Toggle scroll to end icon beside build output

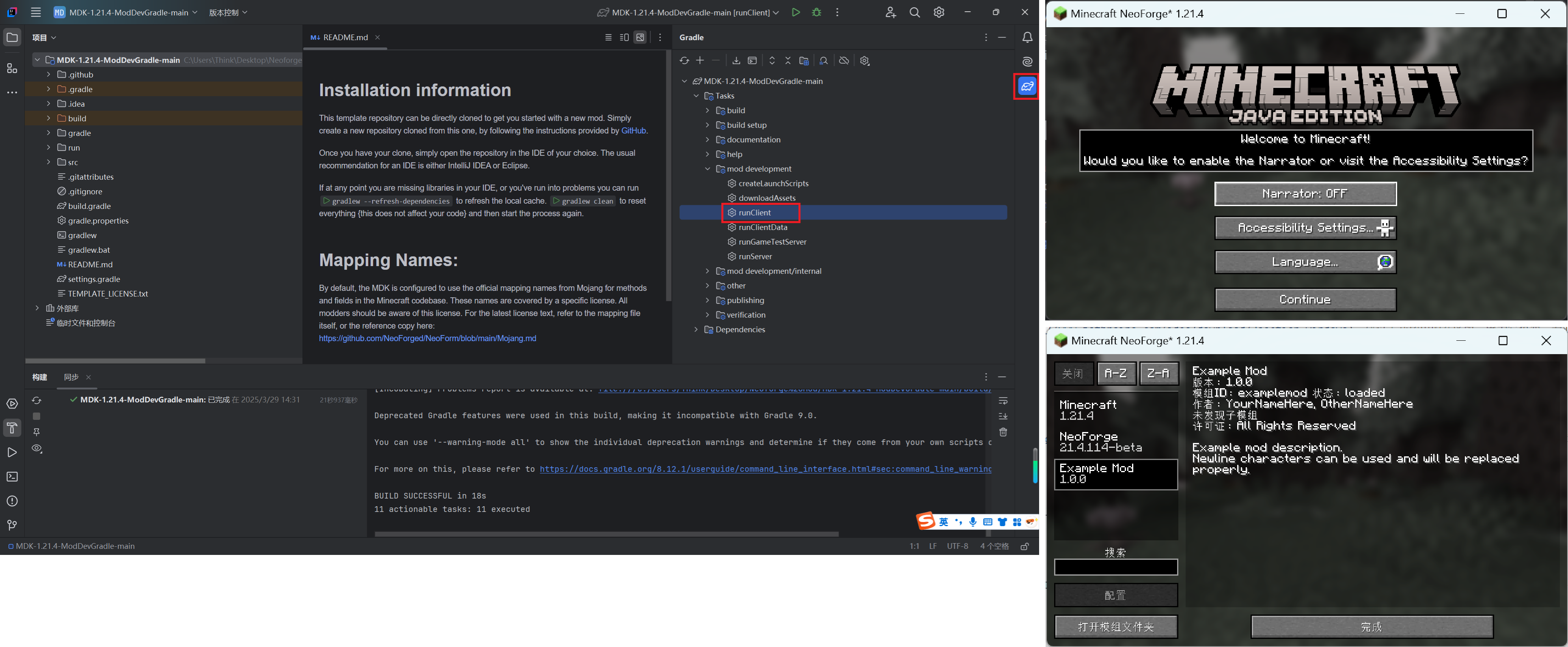tap(1003, 416)
